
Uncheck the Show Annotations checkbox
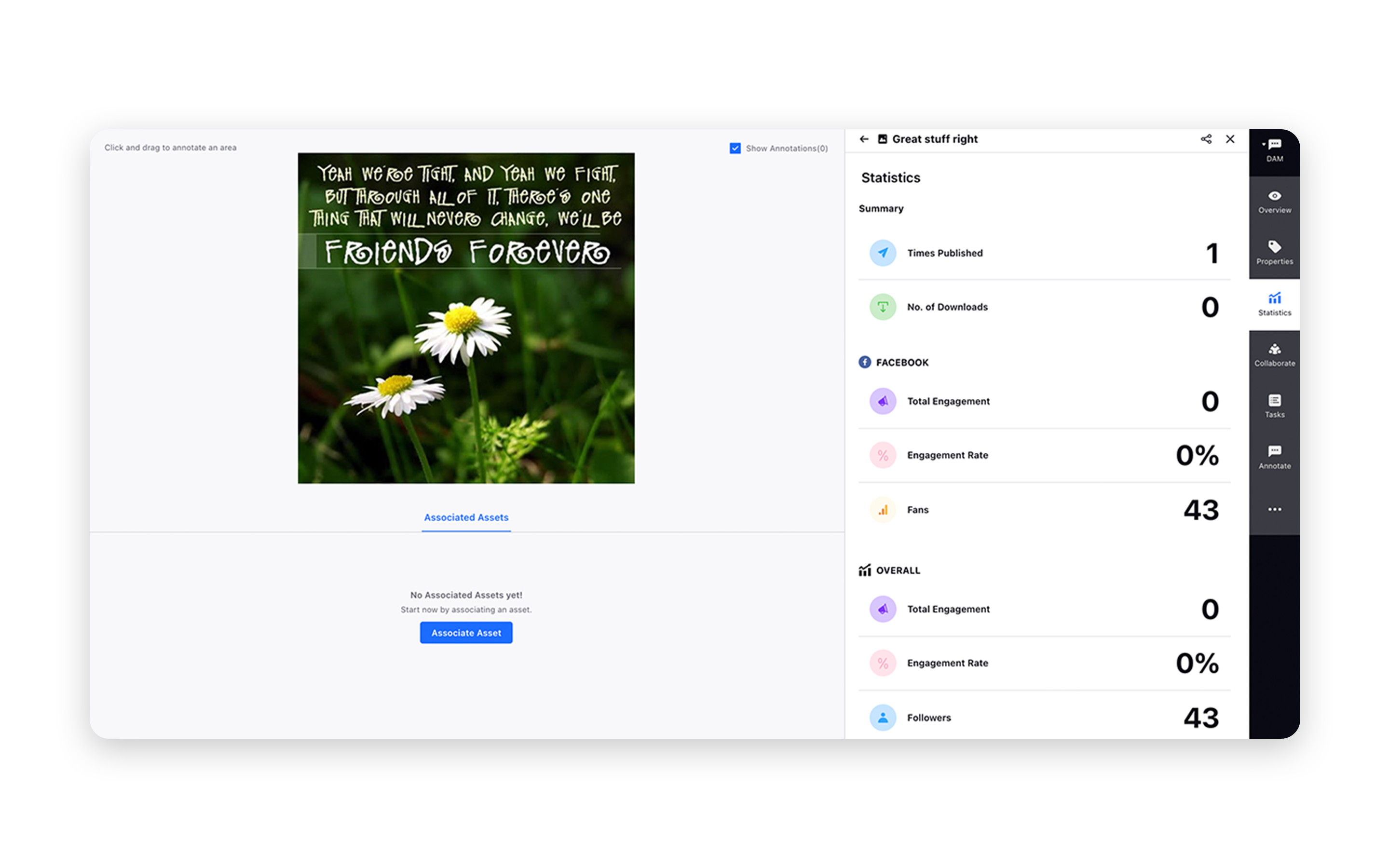735,148
